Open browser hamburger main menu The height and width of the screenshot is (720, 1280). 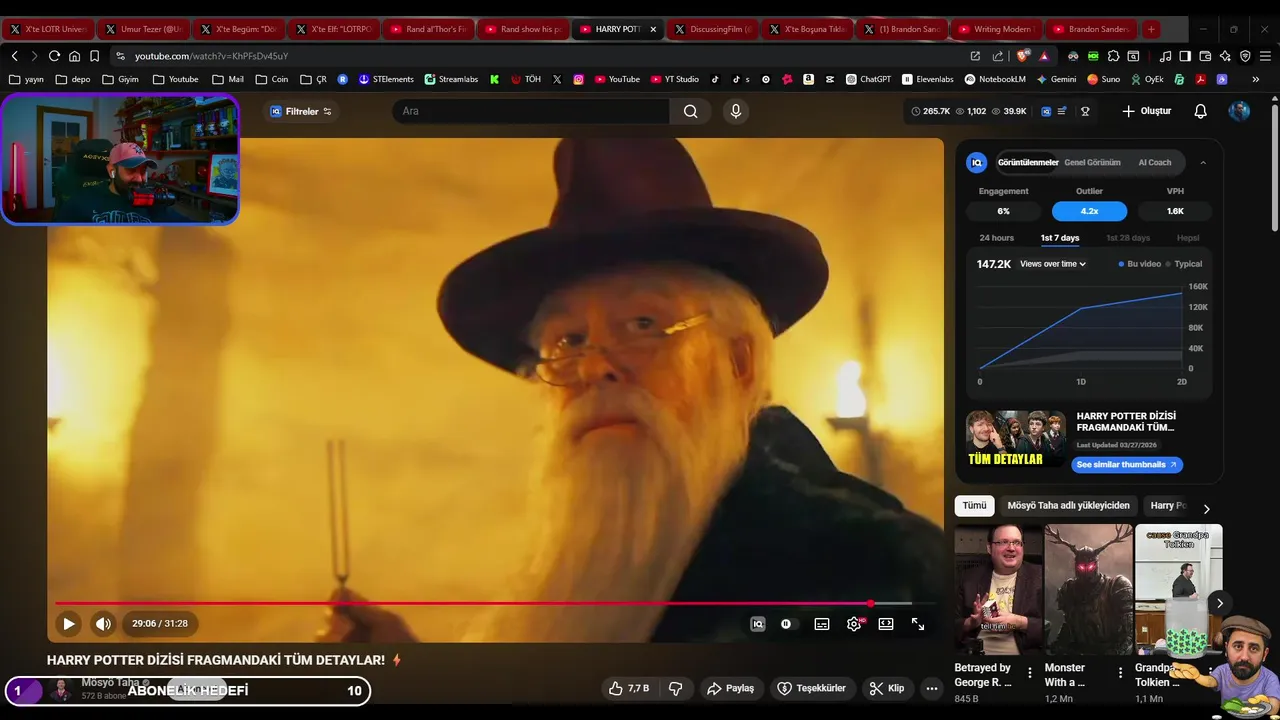pos(1265,56)
